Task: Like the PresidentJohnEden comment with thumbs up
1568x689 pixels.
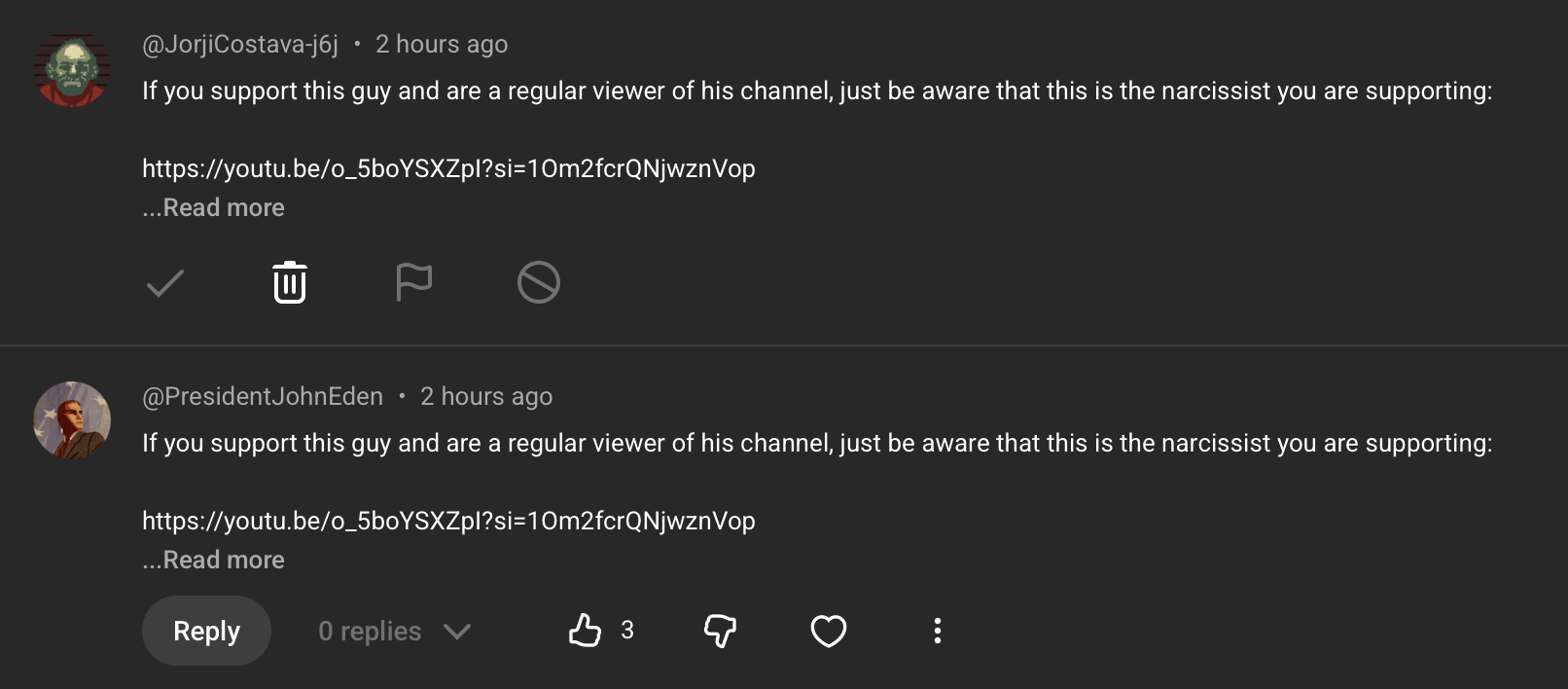Action: tap(585, 631)
